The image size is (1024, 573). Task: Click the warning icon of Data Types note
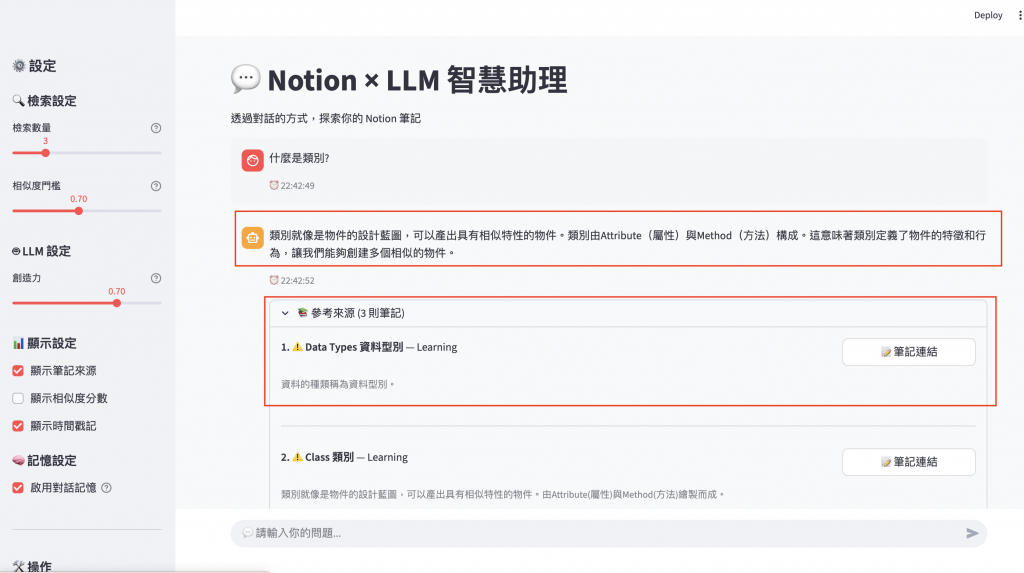[x=297, y=347]
